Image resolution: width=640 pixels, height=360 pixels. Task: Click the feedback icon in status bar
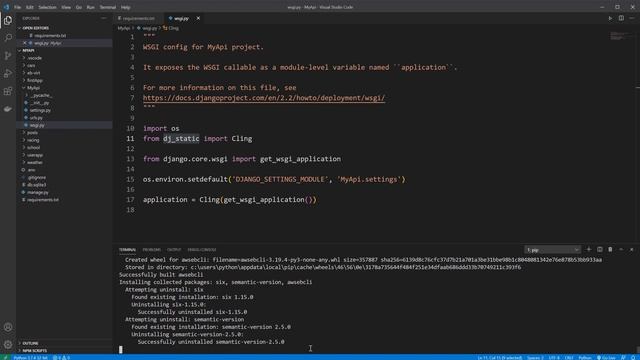click(x=623, y=358)
